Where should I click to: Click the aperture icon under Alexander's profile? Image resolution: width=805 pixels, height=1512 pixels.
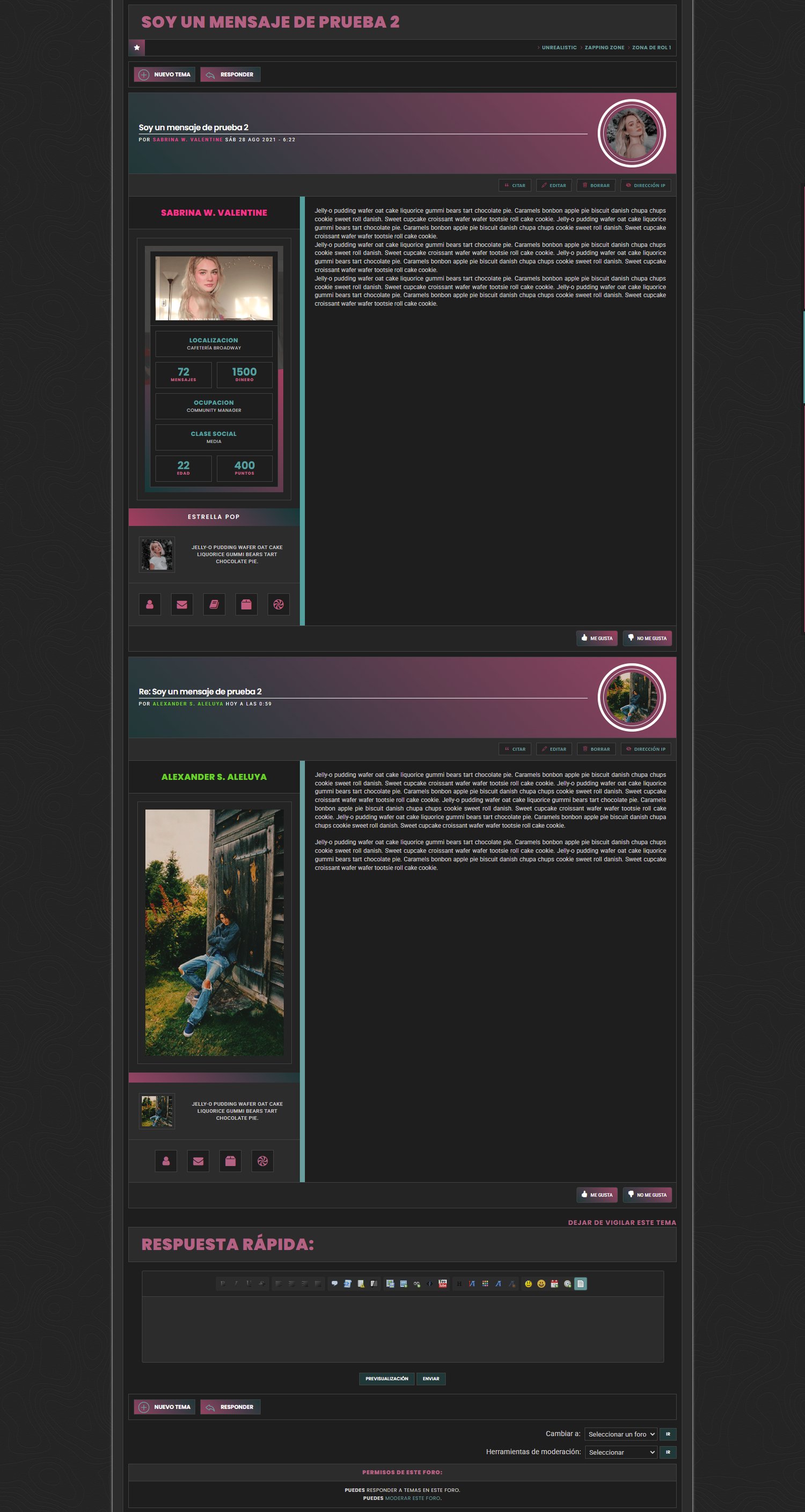pyautogui.click(x=262, y=1160)
